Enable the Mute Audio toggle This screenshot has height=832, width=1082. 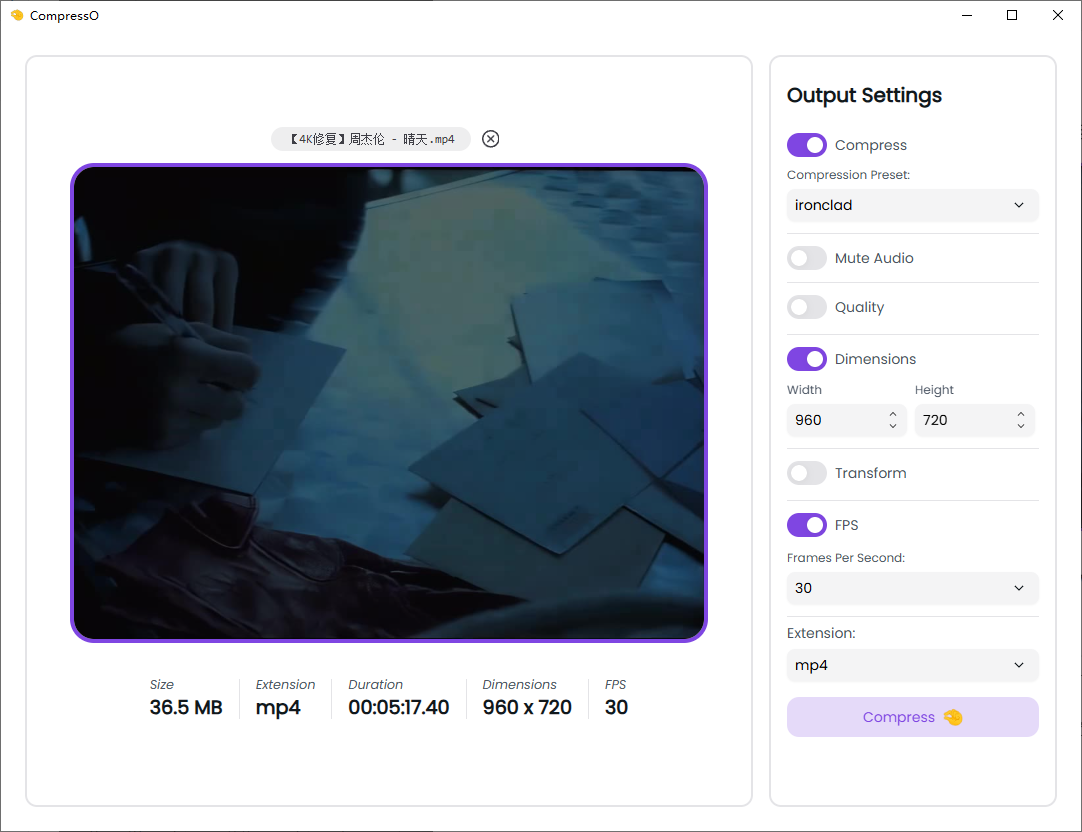pyautogui.click(x=807, y=258)
